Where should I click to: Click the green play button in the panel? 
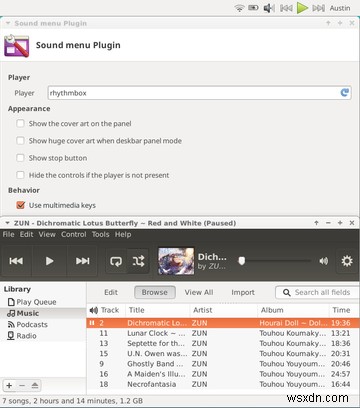302,8
